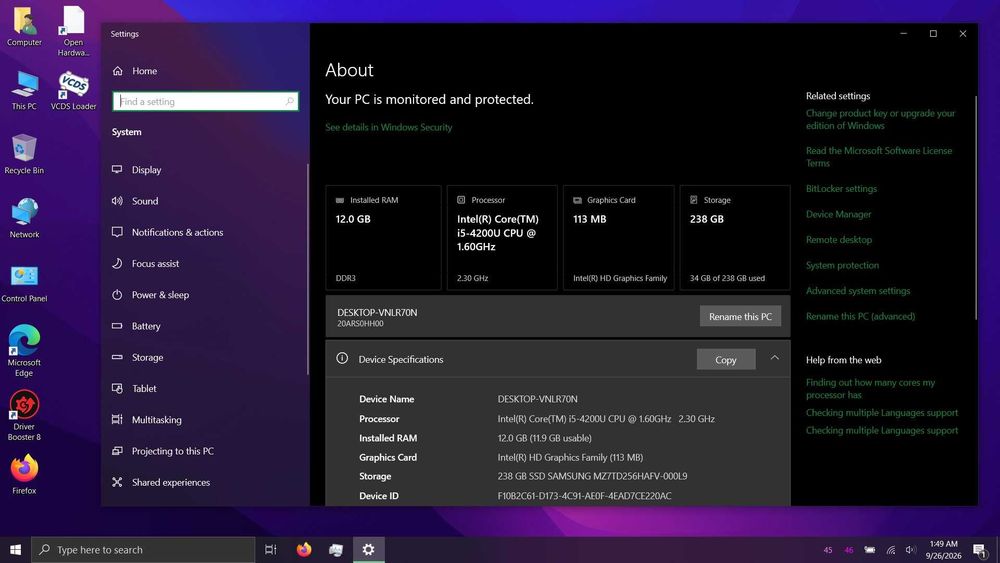Select the 238 GB SSD SAMSUNG storage value
This screenshot has width=1000, height=563.
(x=592, y=476)
